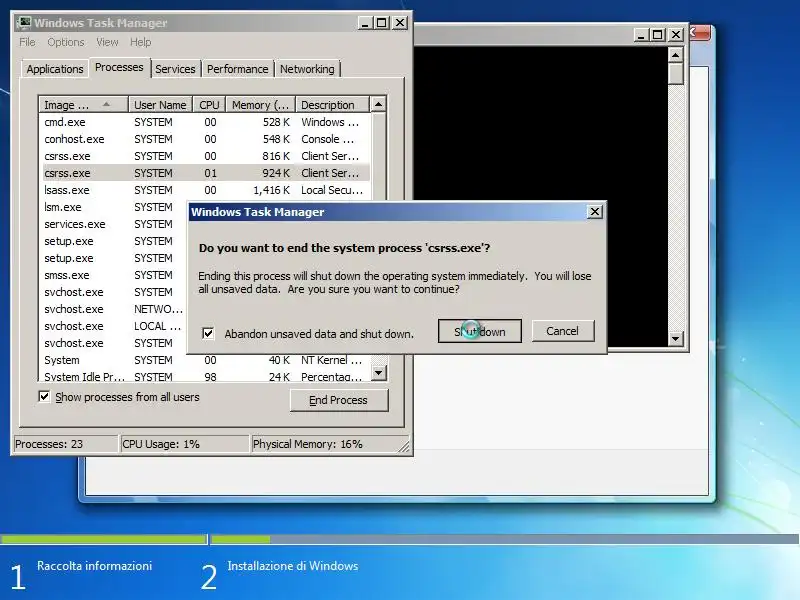Select the cmd.exe process row
Image resolution: width=800 pixels, height=600 pixels.
(x=204, y=122)
